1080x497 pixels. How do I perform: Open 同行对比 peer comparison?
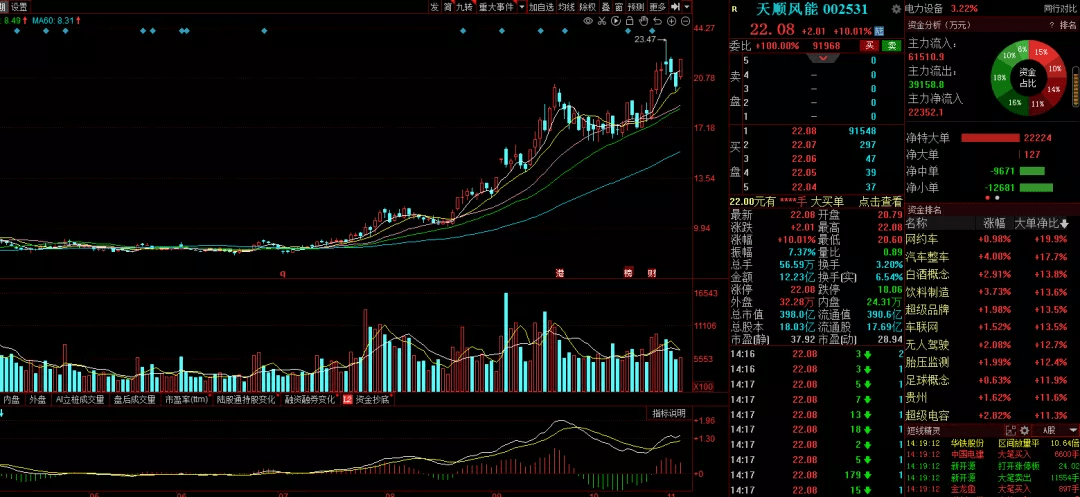click(x=1060, y=9)
